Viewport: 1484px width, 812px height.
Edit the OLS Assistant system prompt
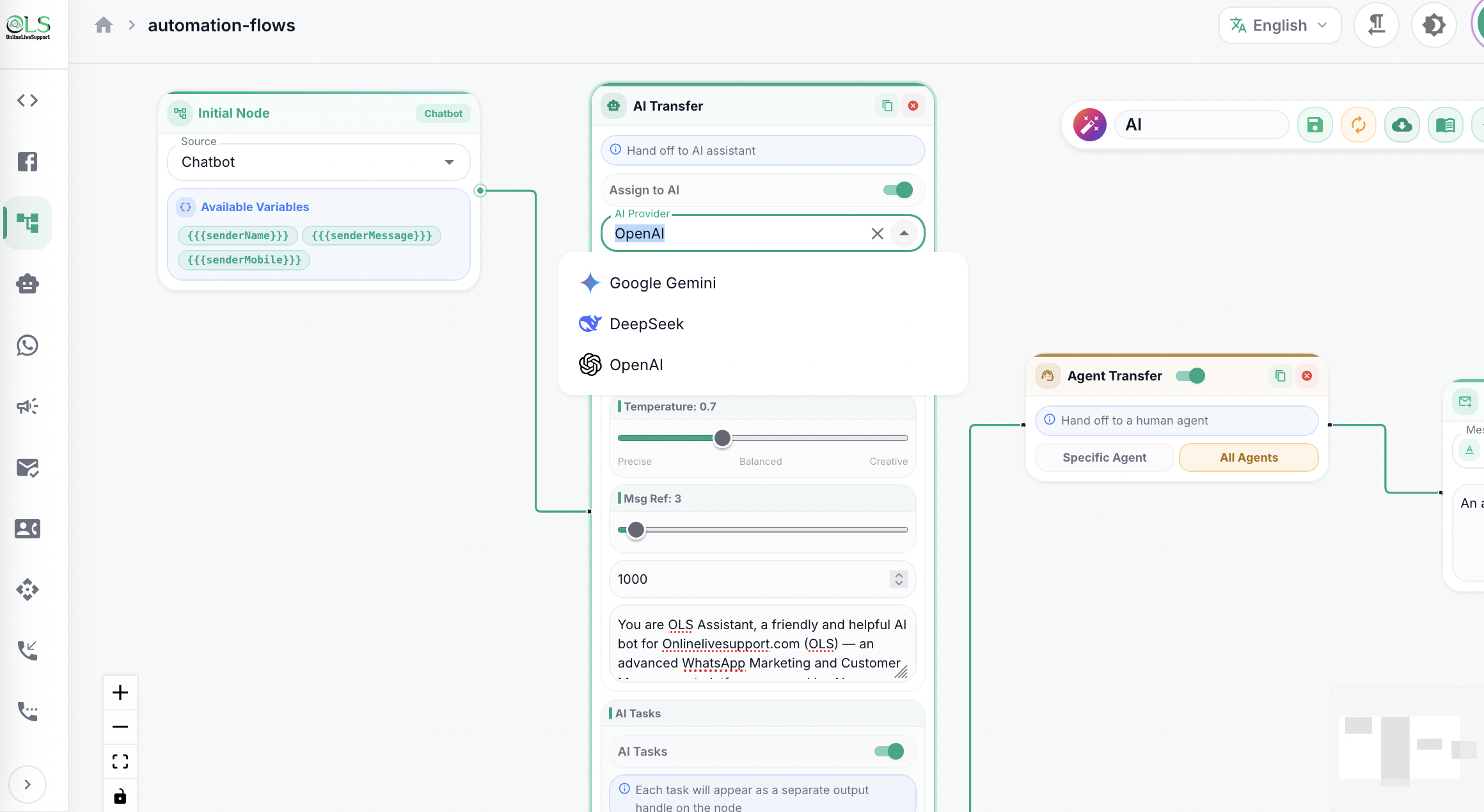[762, 644]
